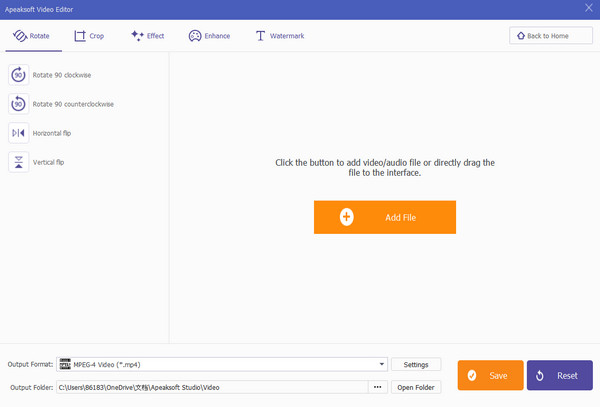Click the Rotate 90 clockwise label

pos(62,75)
